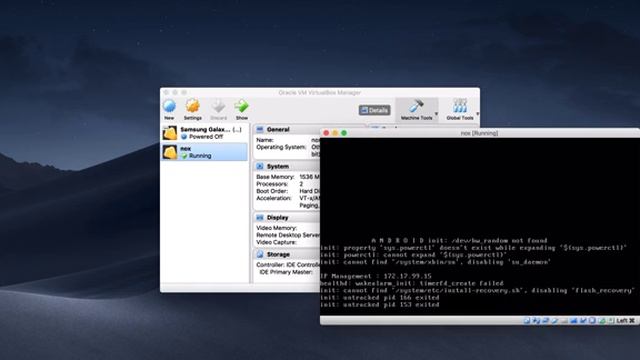
Task: Click the nox VM OS icon
Action: pos(170,152)
